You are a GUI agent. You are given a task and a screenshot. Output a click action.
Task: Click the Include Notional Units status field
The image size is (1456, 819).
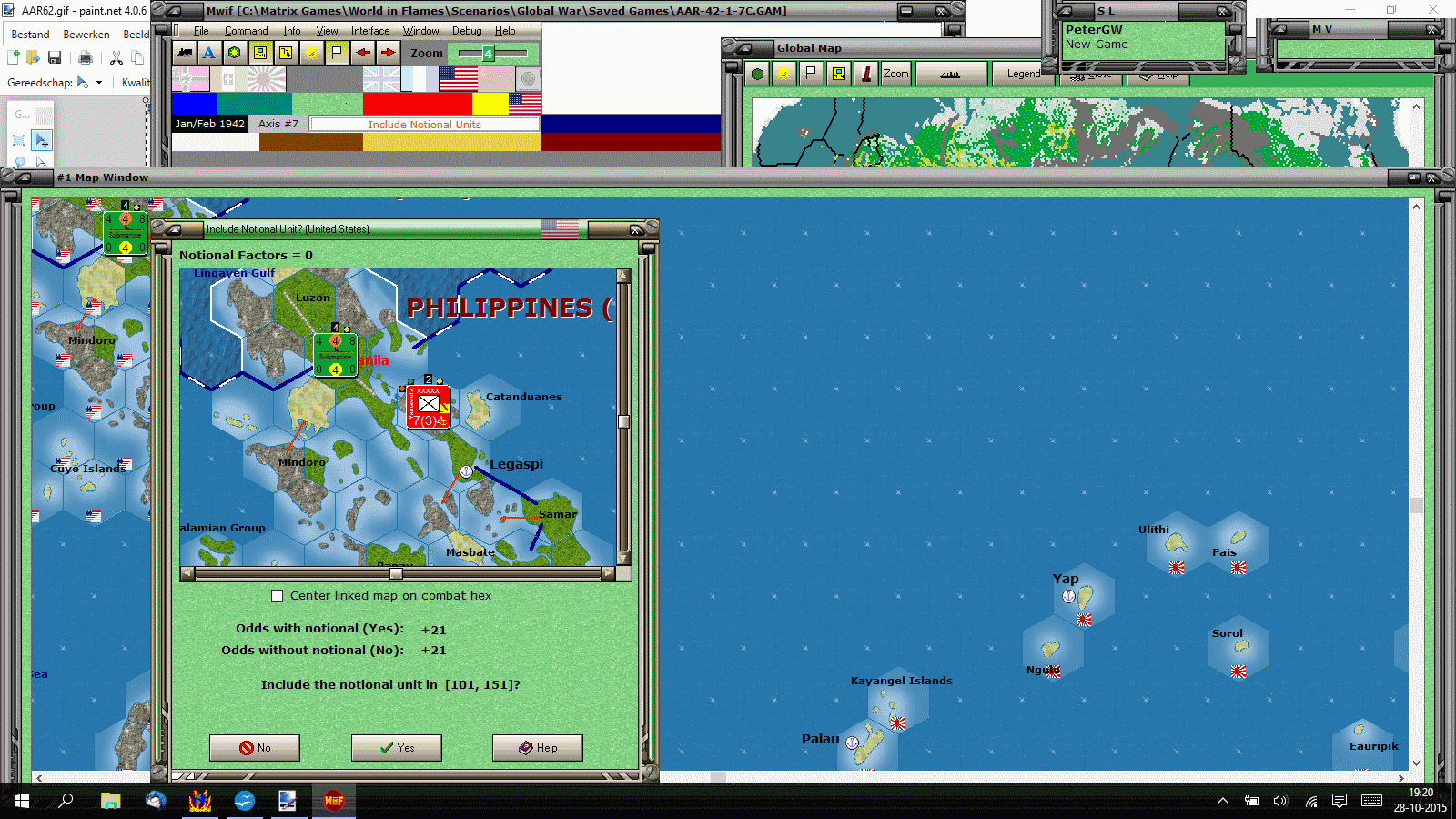click(x=424, y=124)
